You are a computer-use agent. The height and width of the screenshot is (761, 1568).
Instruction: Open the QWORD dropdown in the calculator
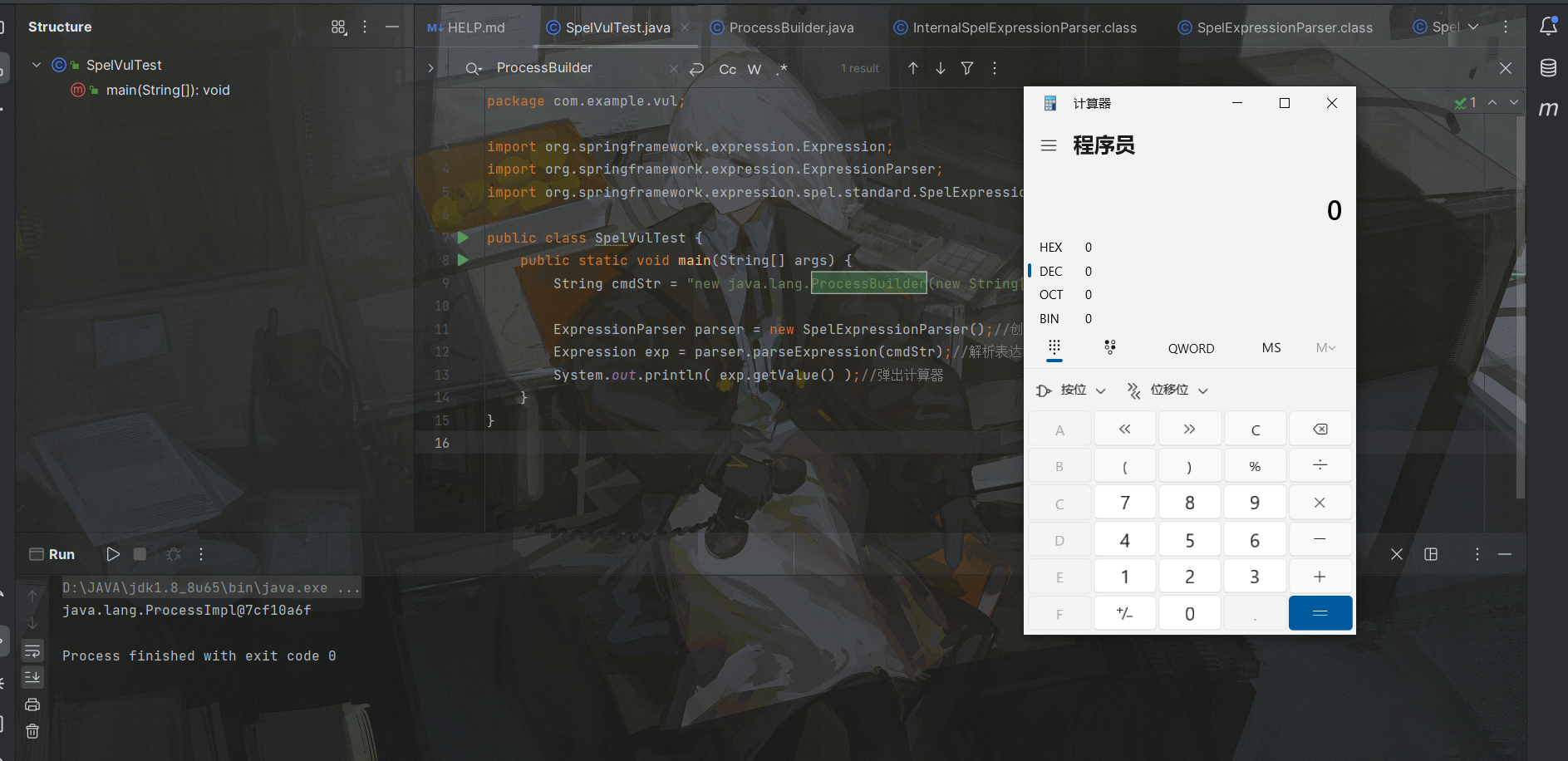pyautogui.click(x=1191, y=348)
